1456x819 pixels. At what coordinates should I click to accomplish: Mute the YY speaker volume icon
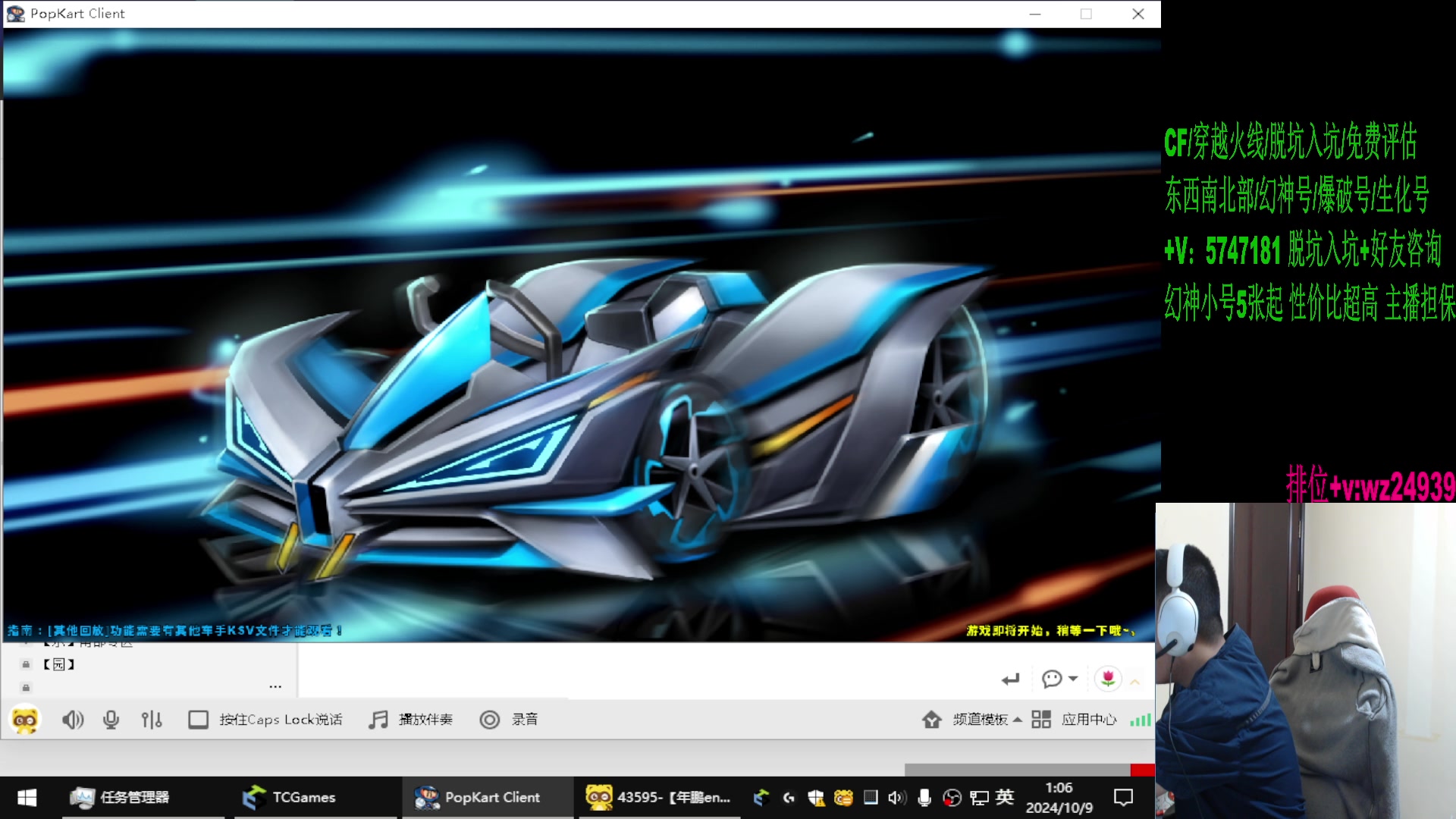click(73, 719)
